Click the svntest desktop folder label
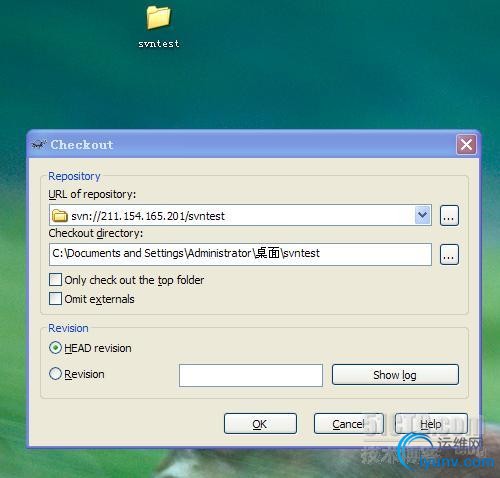Screen dimensions: 500x478 pyautogui.click(x=159, y=43)
